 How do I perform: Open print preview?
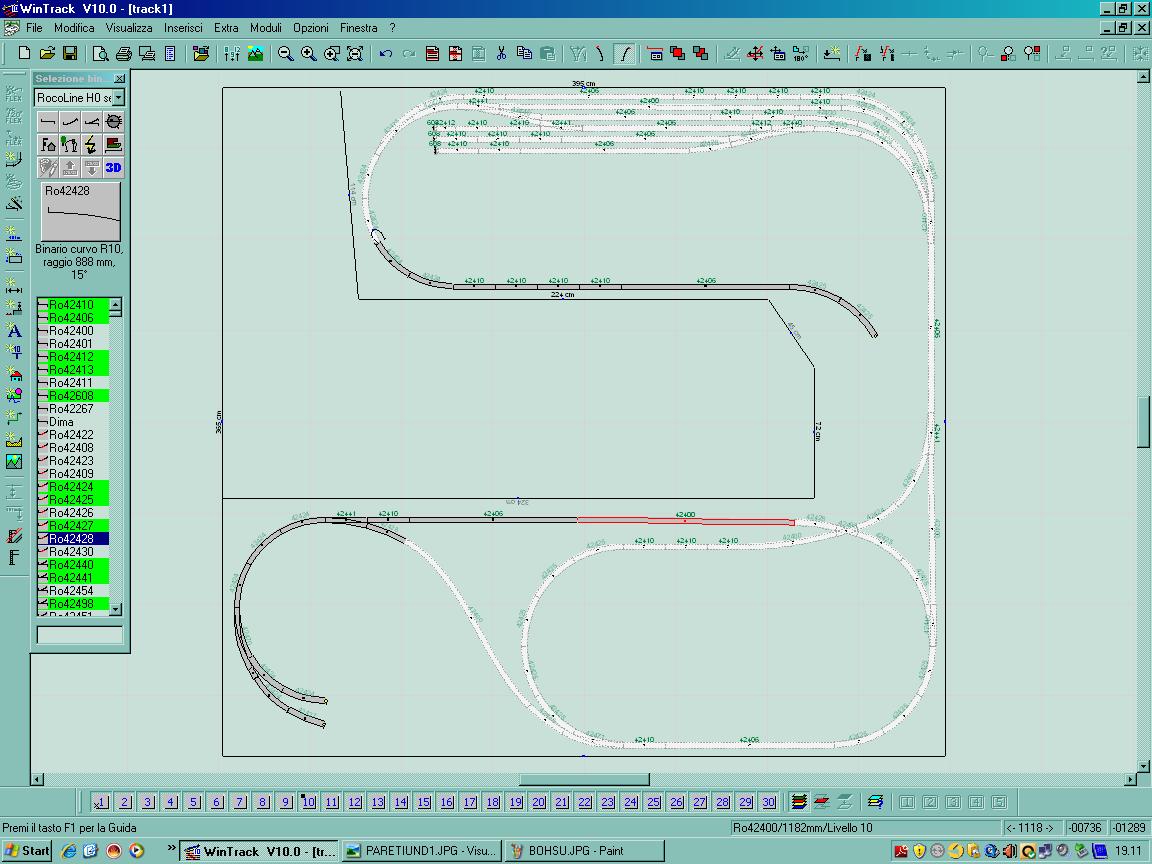click(101, 54)
